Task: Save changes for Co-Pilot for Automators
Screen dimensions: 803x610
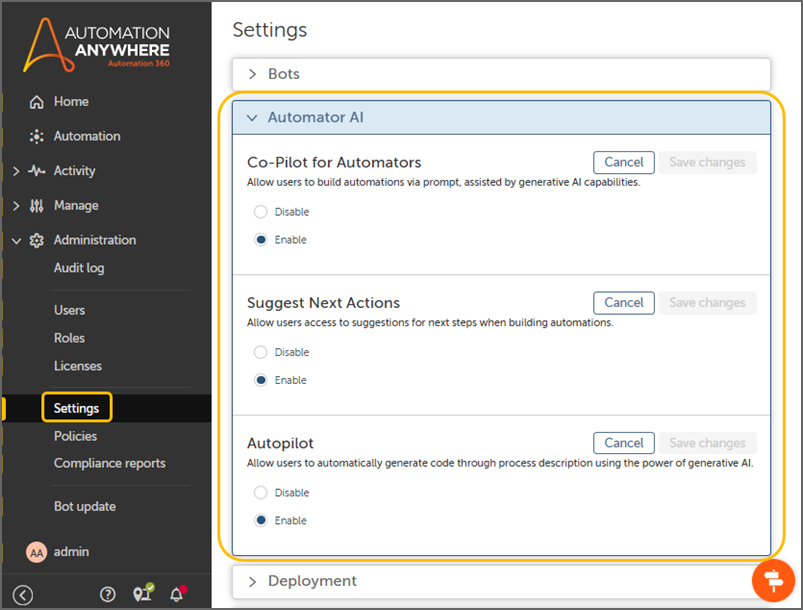Action: [x=707, y=162]
